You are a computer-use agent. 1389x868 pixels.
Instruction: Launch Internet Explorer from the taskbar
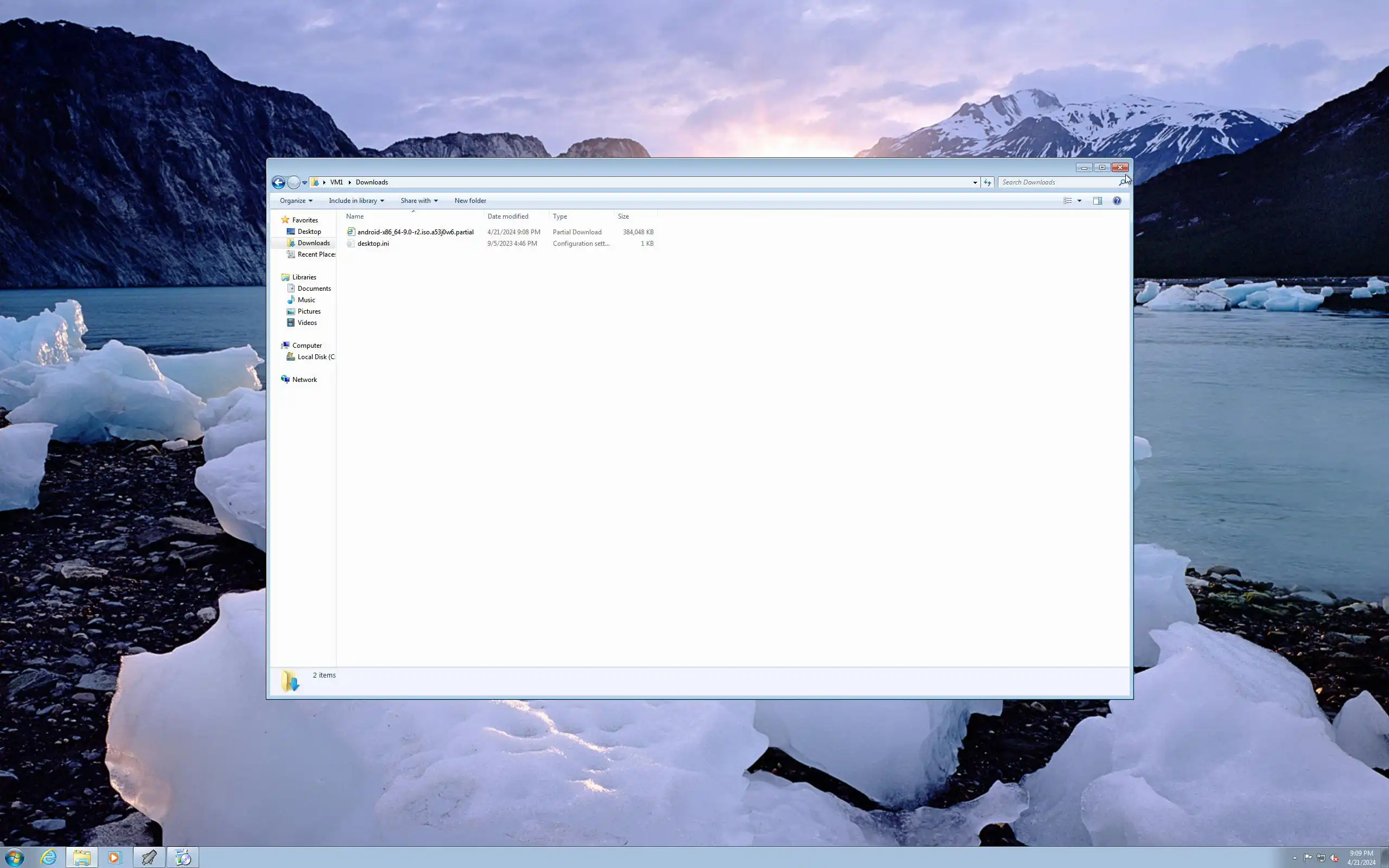49,858
